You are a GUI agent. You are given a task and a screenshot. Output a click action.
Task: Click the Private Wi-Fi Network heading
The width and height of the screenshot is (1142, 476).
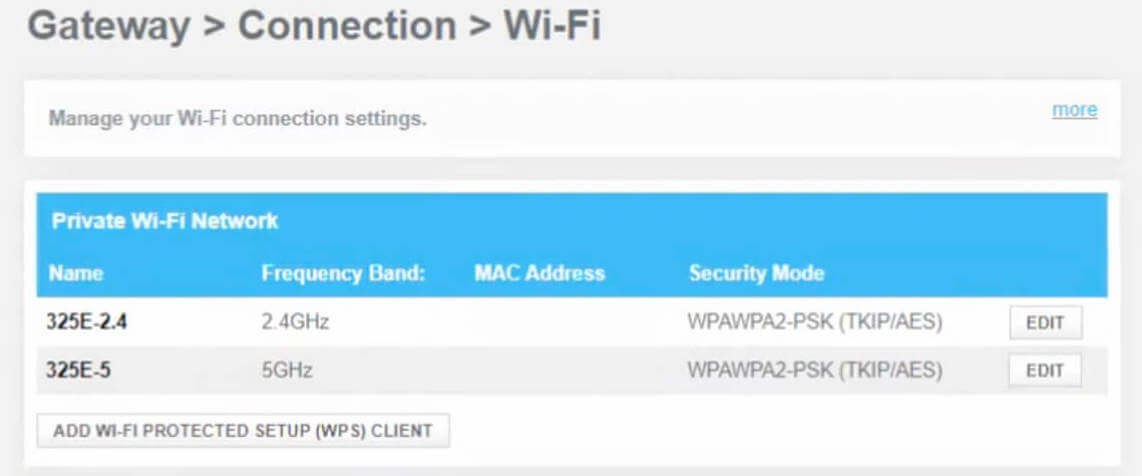click(x=164, y=221)
